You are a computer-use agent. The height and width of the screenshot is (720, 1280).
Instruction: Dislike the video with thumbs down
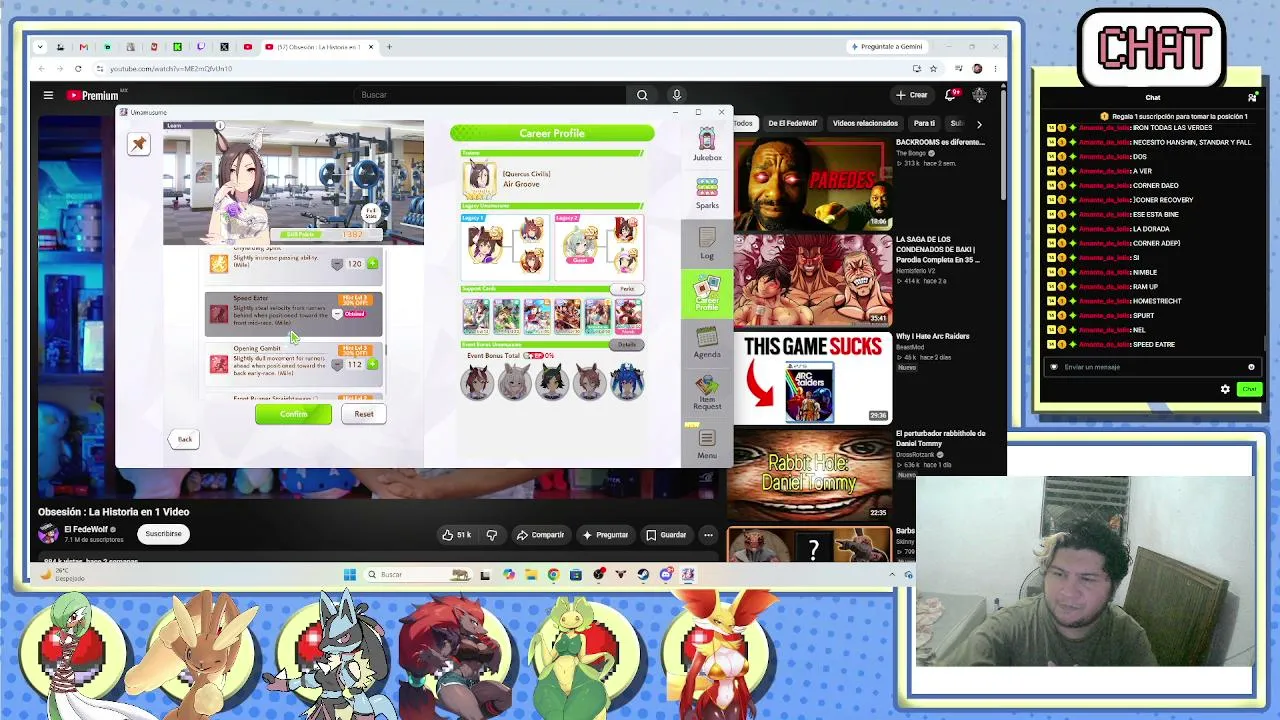492,535
